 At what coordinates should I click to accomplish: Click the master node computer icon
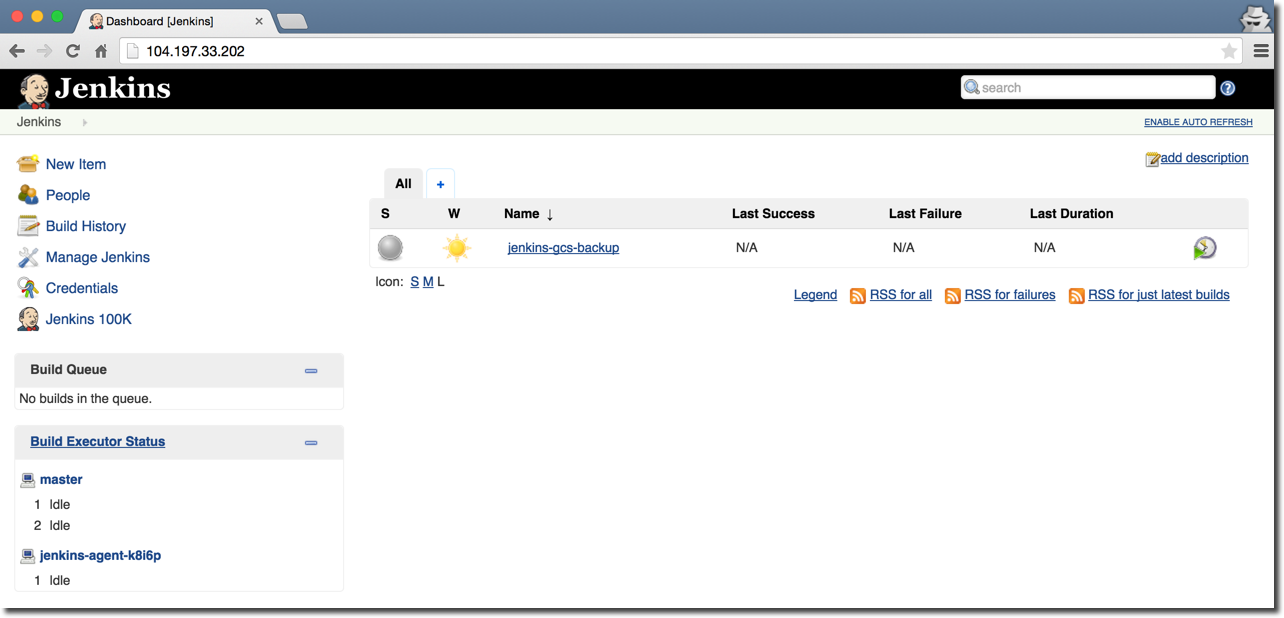(28, 480)
